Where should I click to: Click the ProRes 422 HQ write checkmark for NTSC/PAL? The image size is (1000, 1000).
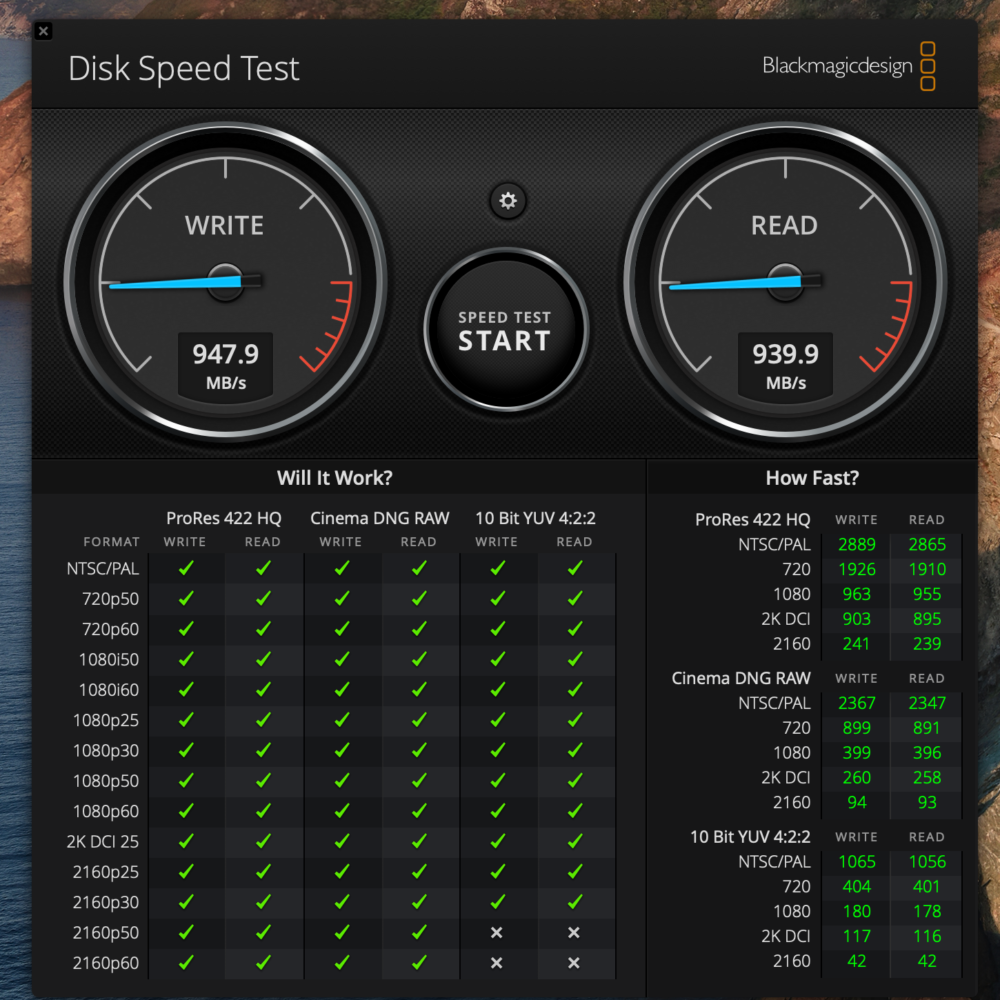(x=186, y=568)
